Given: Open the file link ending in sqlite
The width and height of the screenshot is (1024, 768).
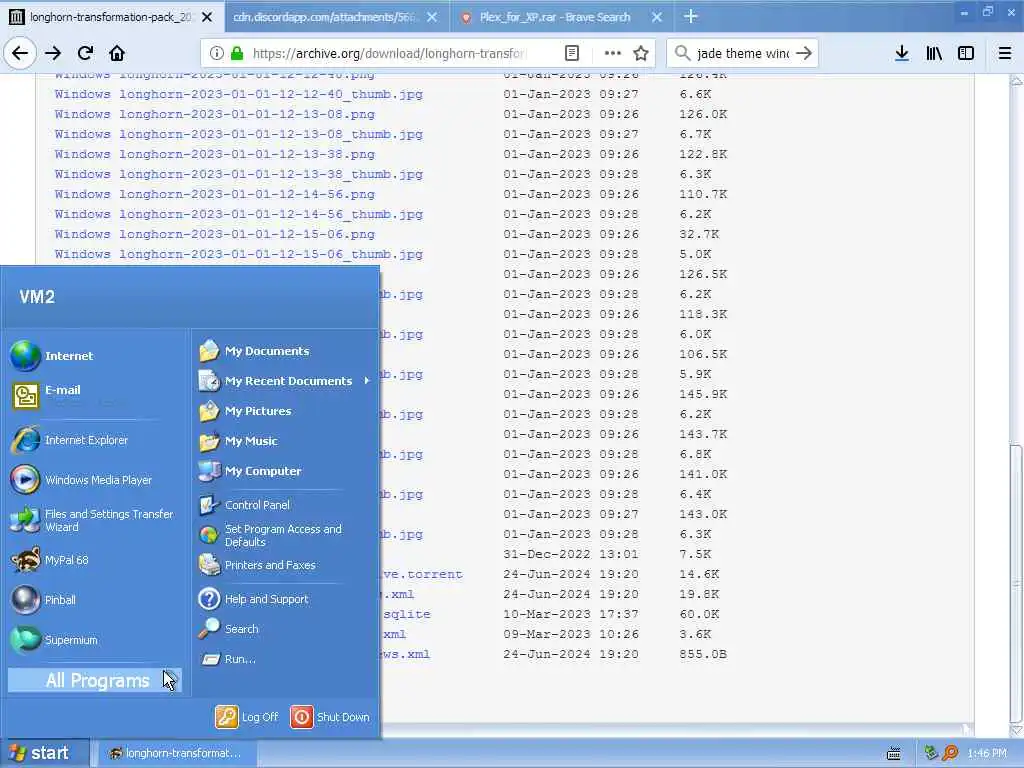Looking at the screenshot, I should (x=406, y=615).
